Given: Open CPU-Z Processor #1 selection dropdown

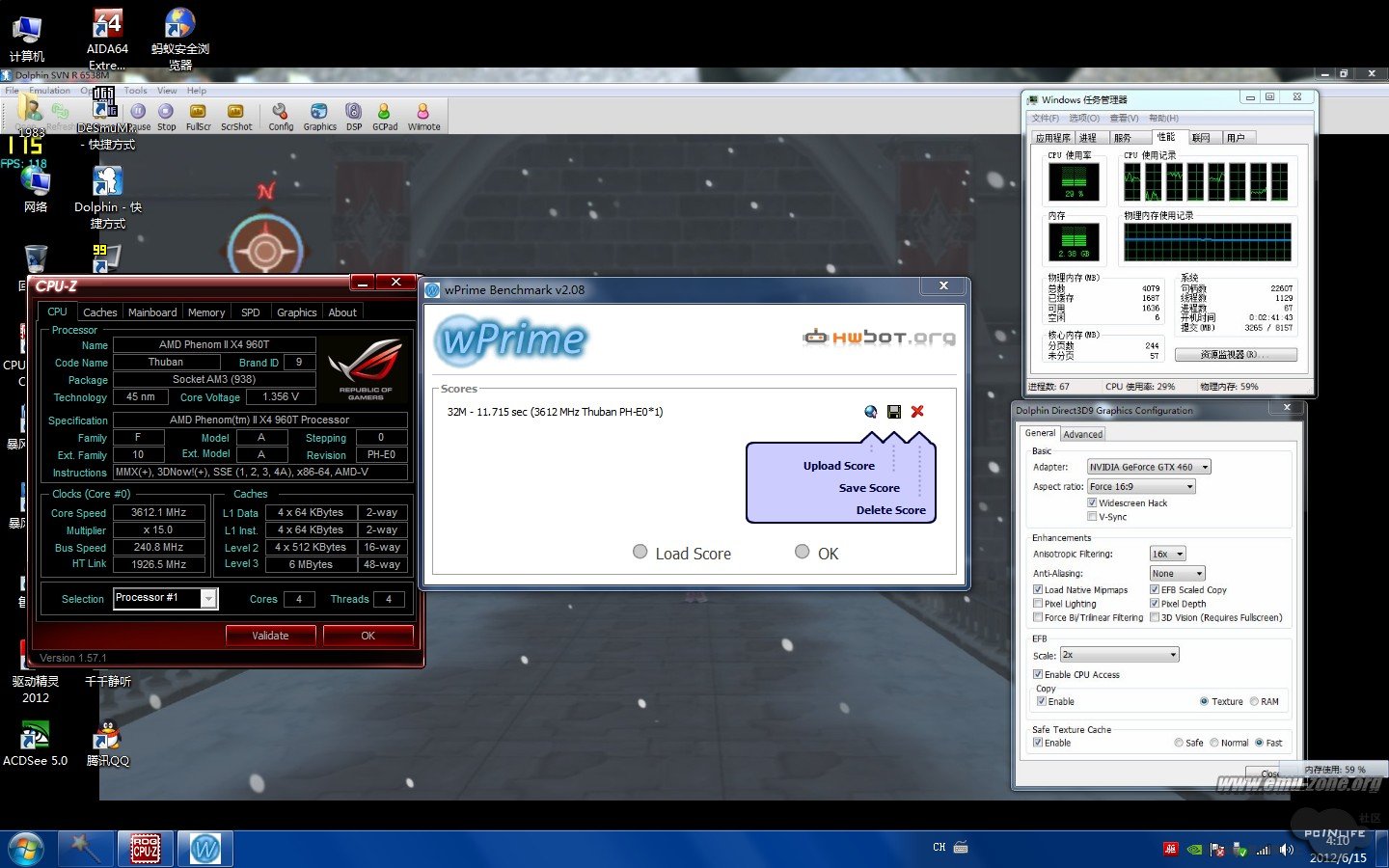Looking at the screenshot, I should [x=165, y=599].
